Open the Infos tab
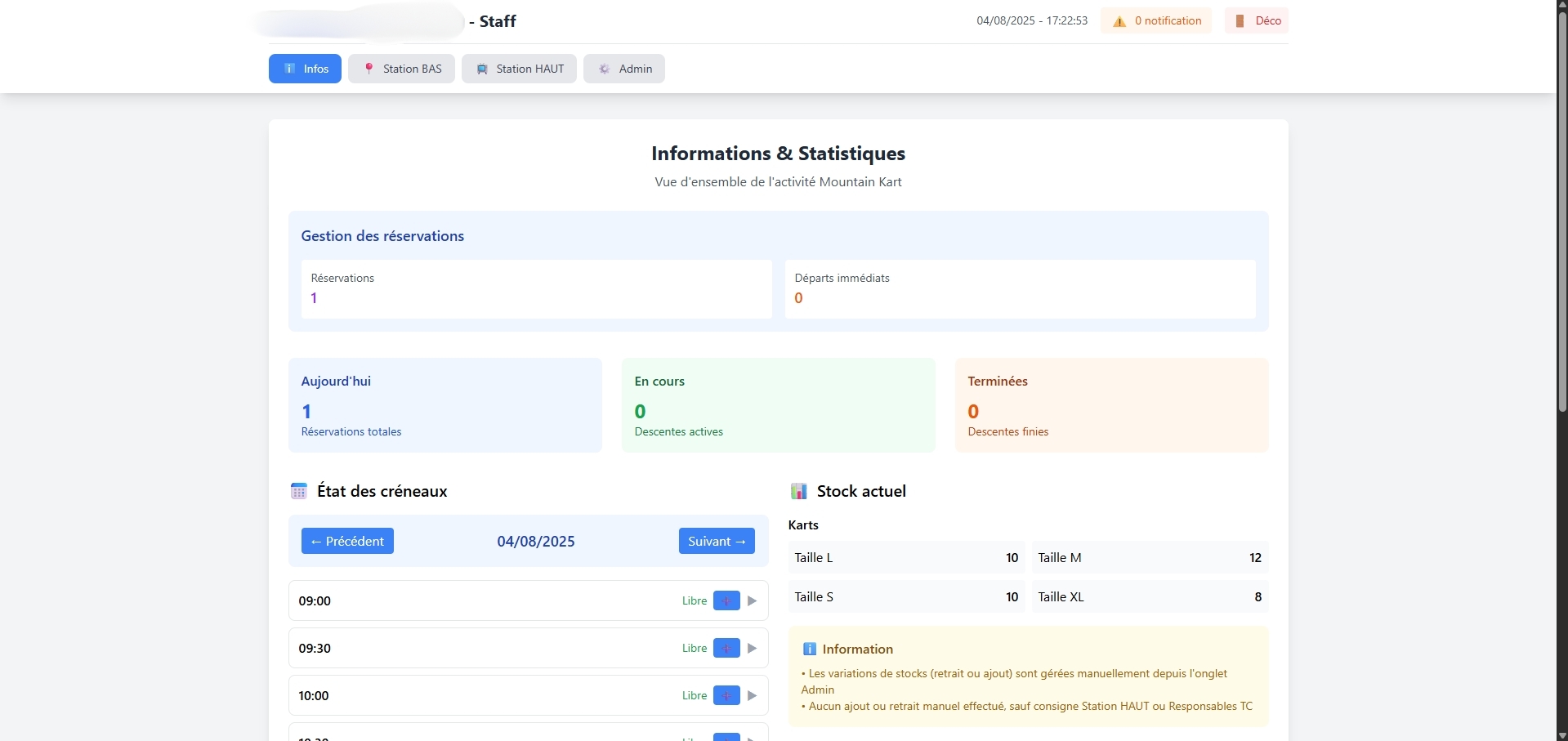 pos(305,69)
